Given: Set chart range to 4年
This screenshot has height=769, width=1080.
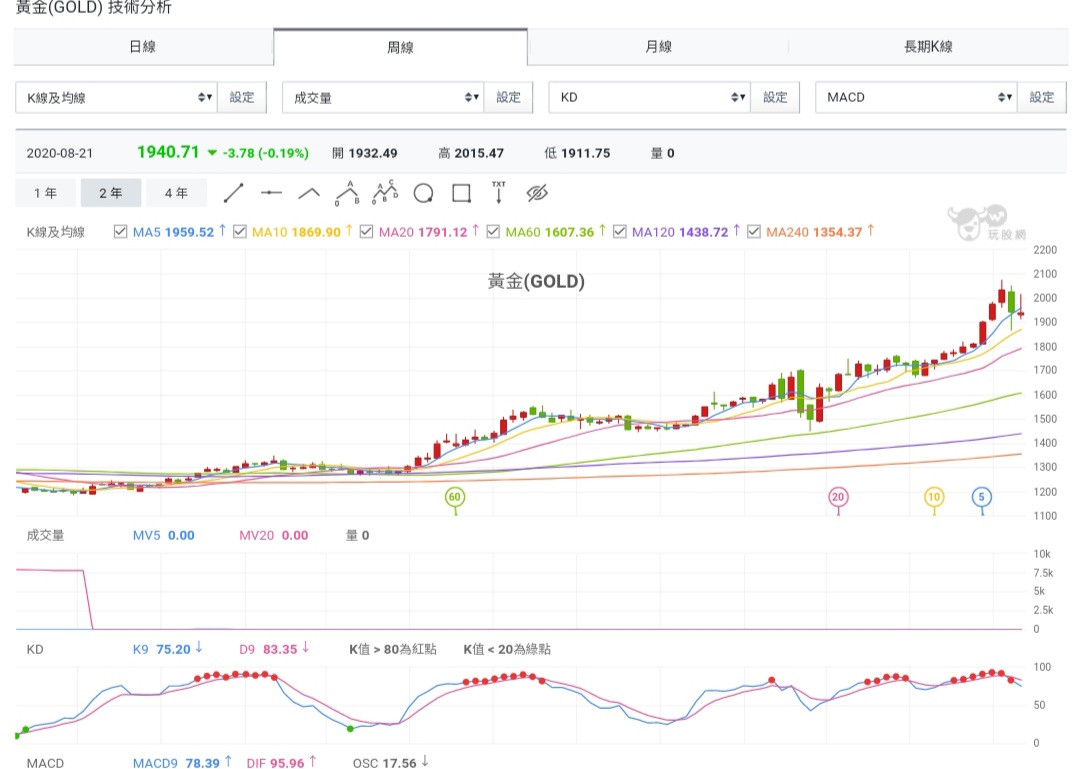Looking at the screenshot, I should [176, 193].
